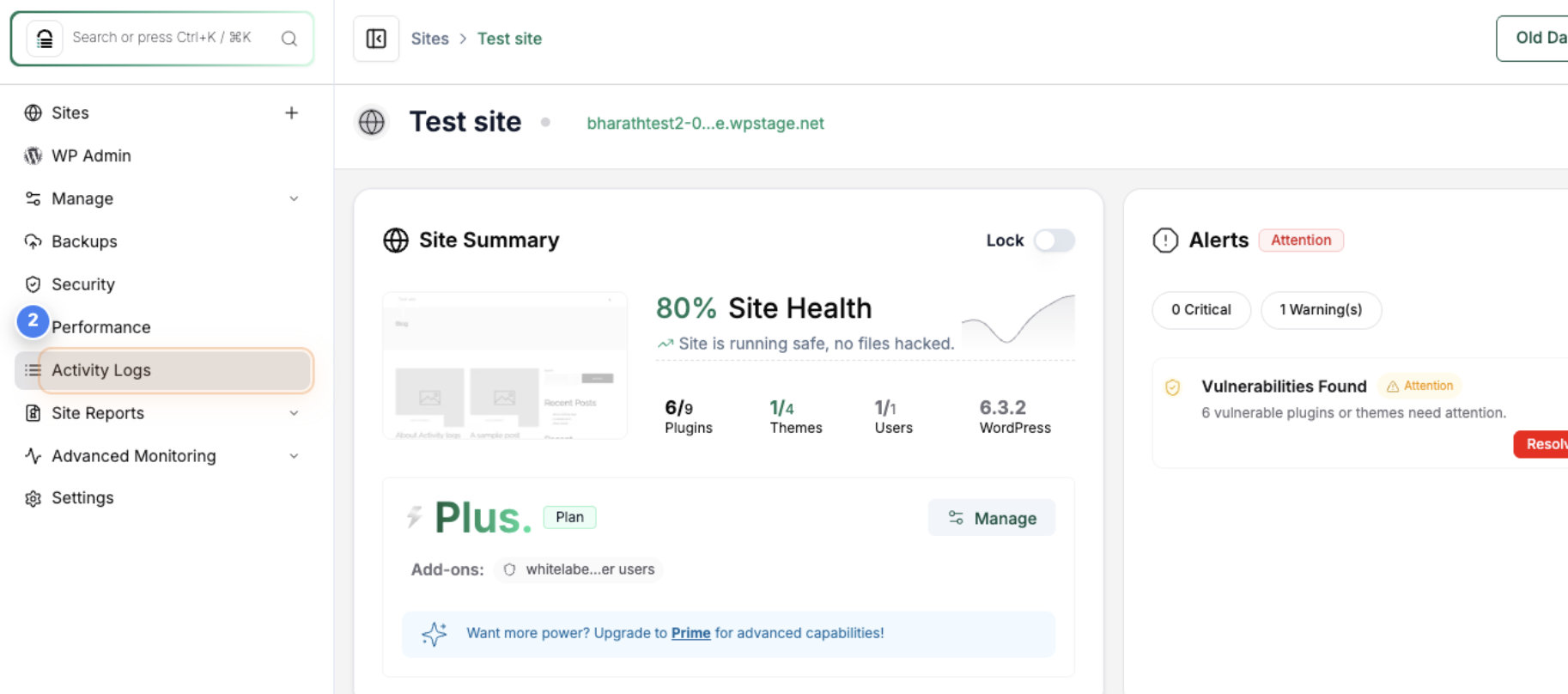
Task: Expand the Manage submenu chevron
Action: (x=294, y=198)
